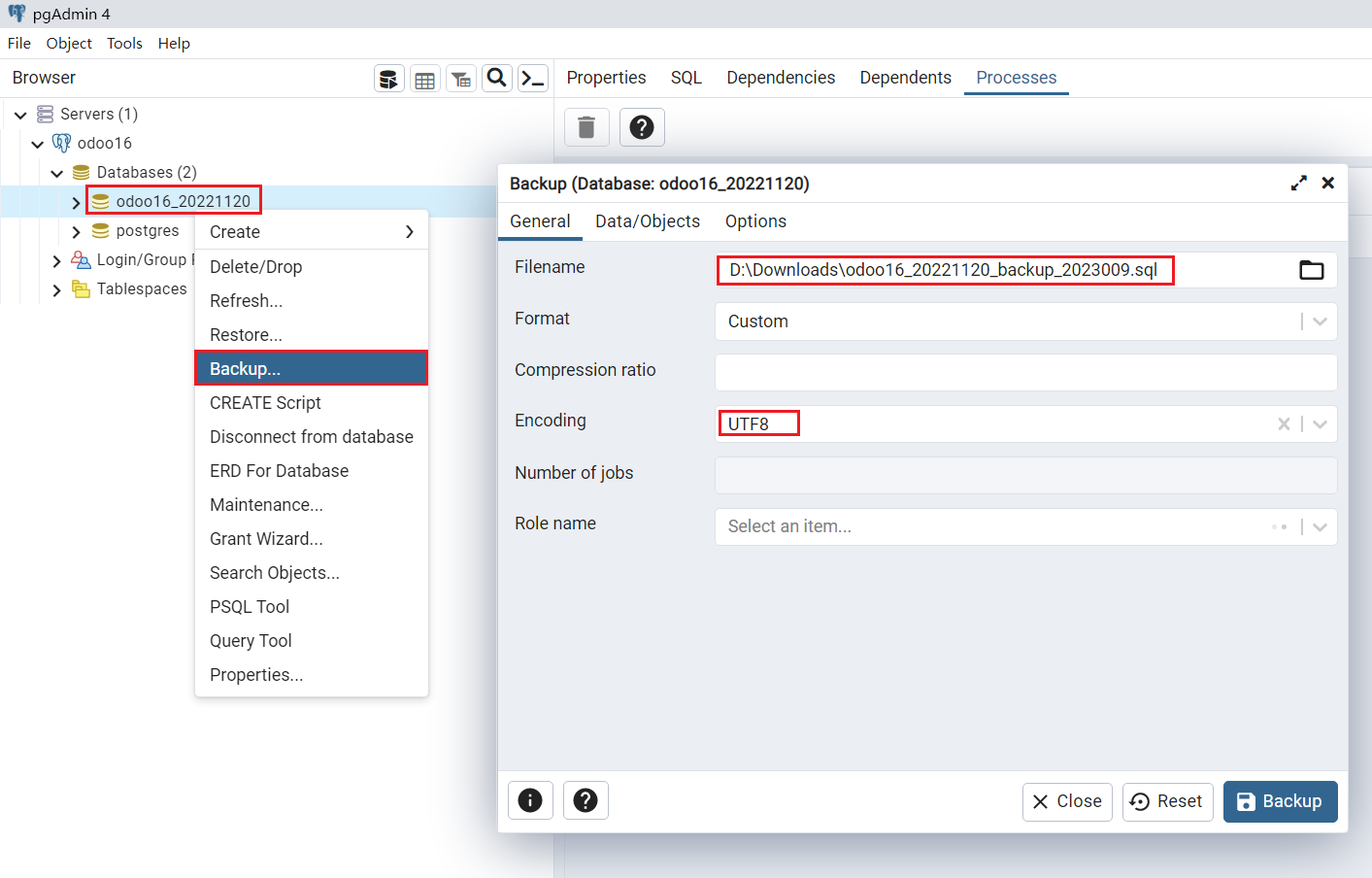The width and height of the screenshot is (1372, 878).
Task: Choose Delete/Drop from context menu
Action: pos(312,267)
